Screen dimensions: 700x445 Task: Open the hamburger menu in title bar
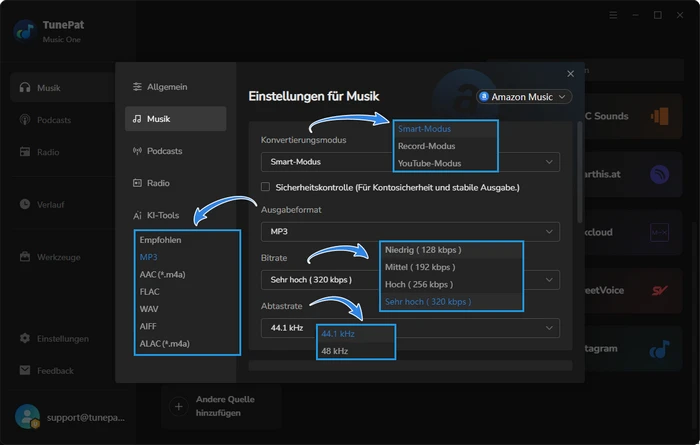click(613, 15)
